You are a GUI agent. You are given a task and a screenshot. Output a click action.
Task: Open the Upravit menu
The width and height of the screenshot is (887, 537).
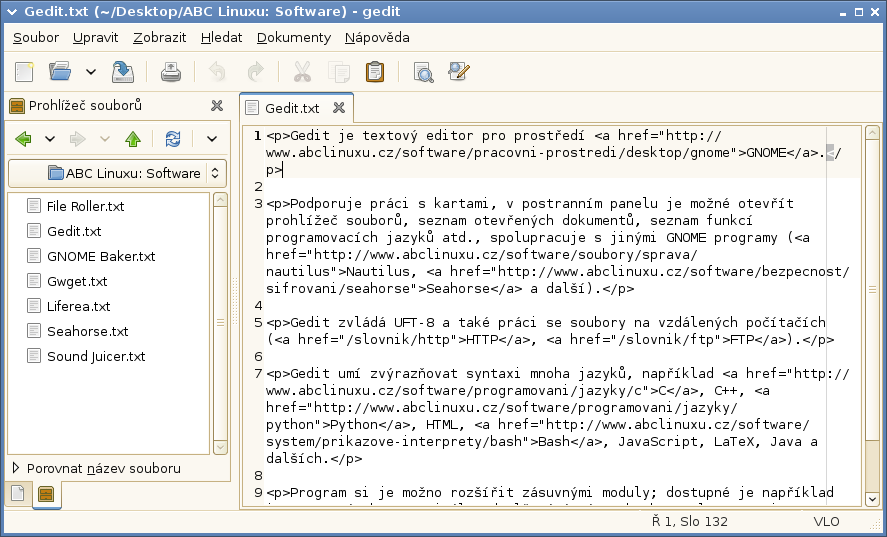pyautogui.click(x=96, y=37)
